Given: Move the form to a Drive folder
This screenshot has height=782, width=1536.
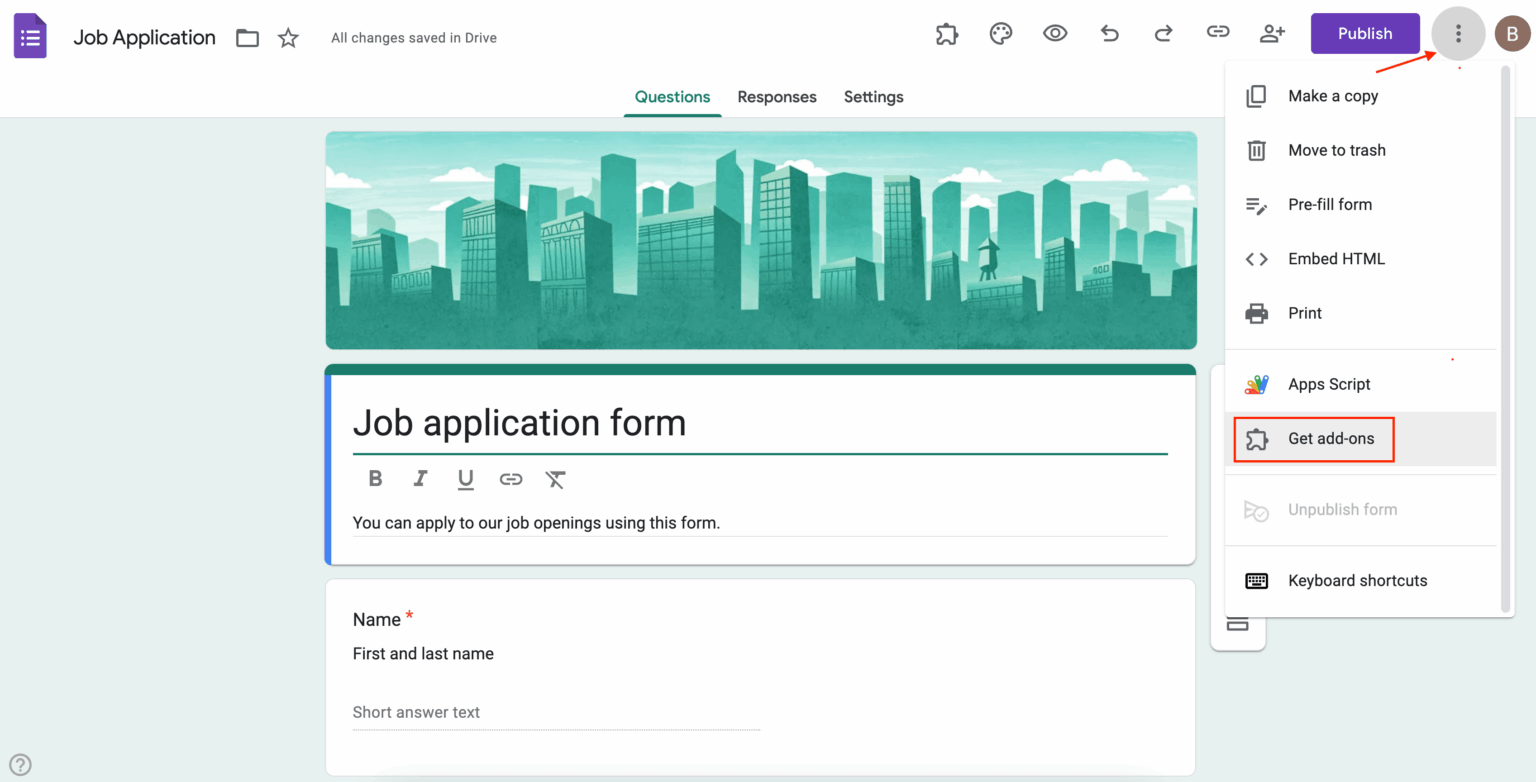Looking at the screenshot, I should click(247, 37).
